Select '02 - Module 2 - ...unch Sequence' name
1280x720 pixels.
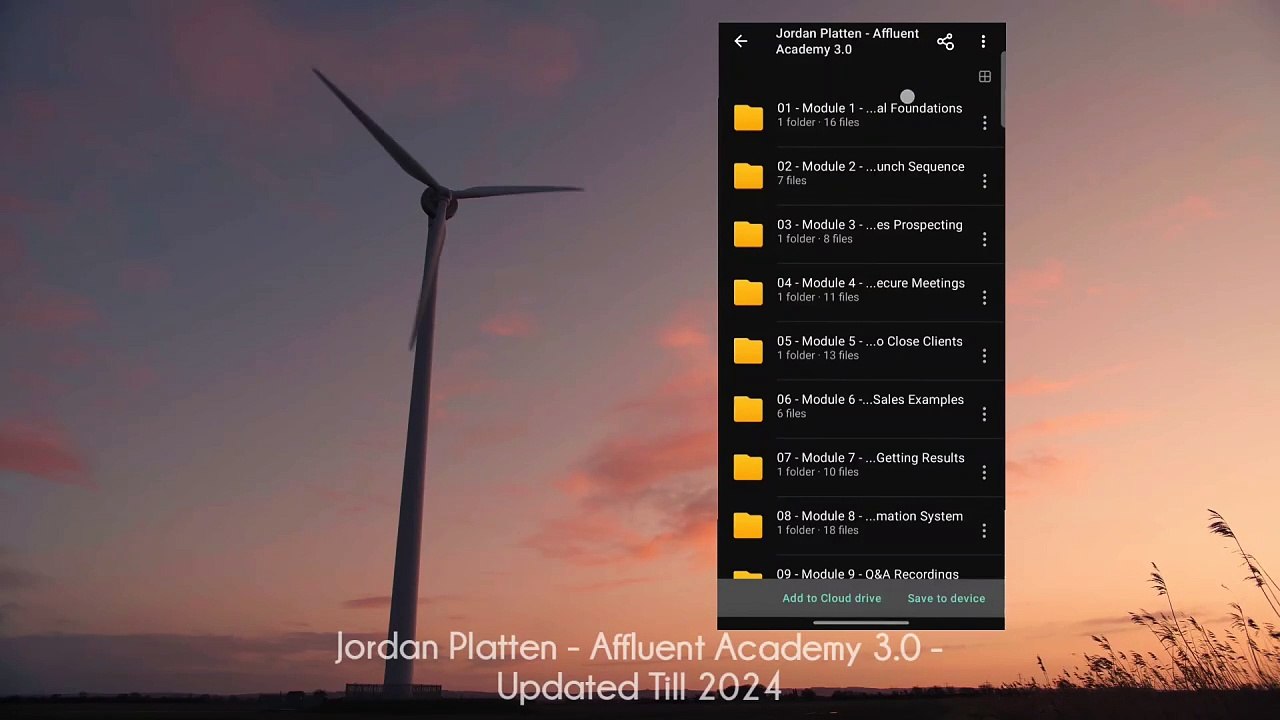871,166
